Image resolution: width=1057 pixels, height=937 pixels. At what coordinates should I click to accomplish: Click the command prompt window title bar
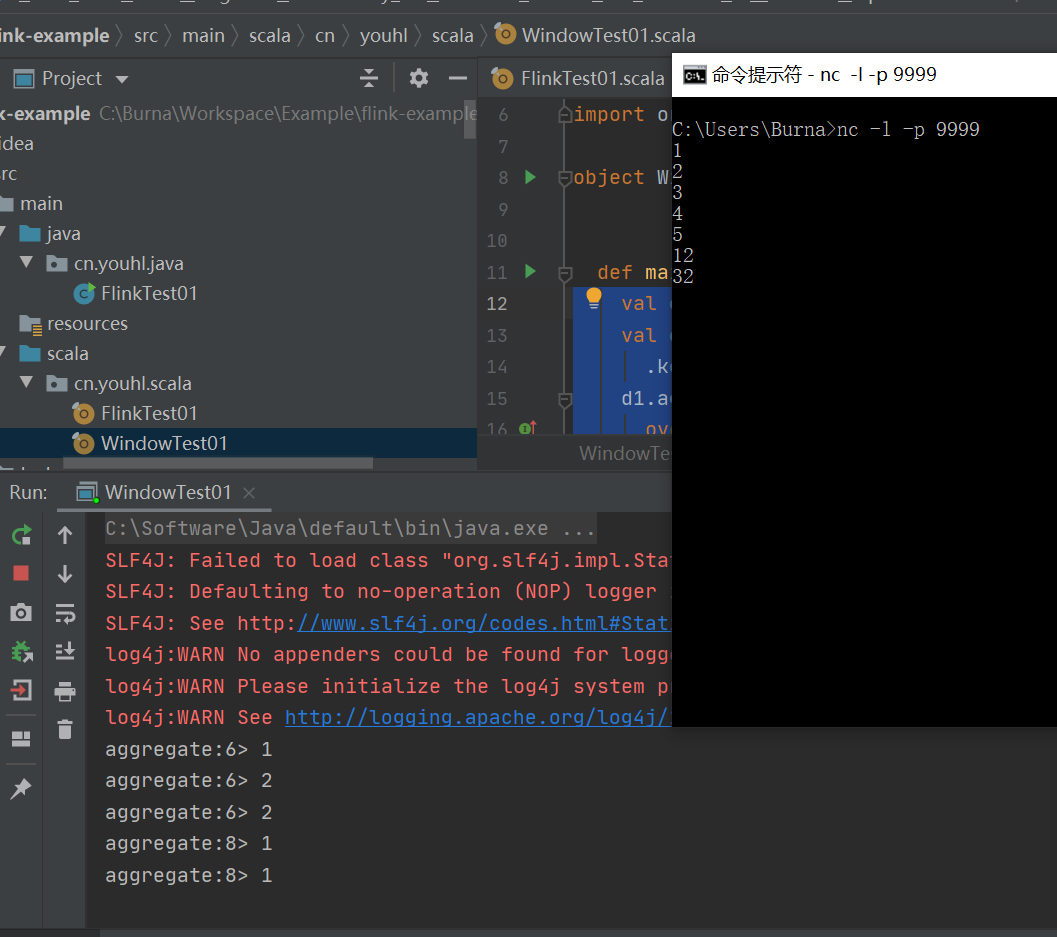pos(864,74)
